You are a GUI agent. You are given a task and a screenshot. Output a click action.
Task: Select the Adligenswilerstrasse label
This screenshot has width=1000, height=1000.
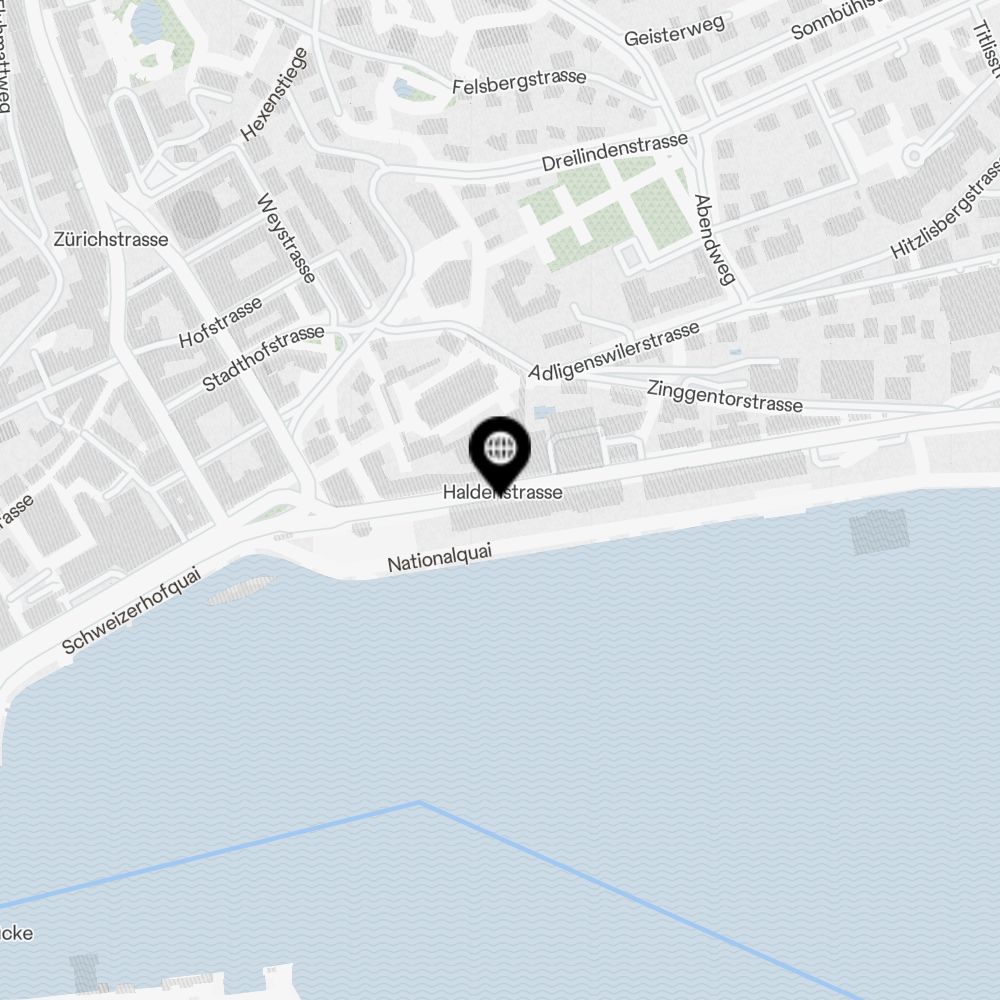(614, 352)
